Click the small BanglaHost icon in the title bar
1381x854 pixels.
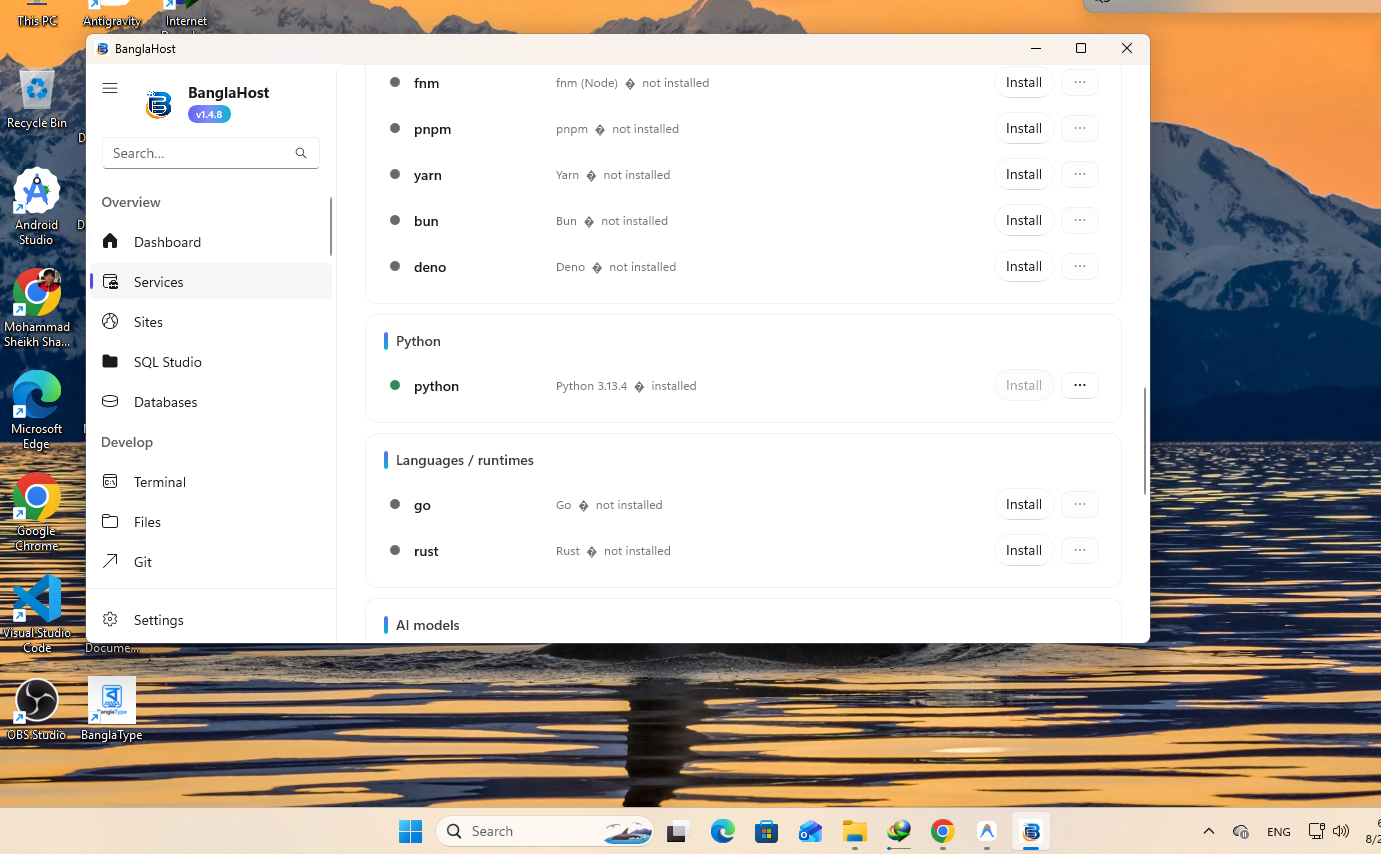(102, 49)
